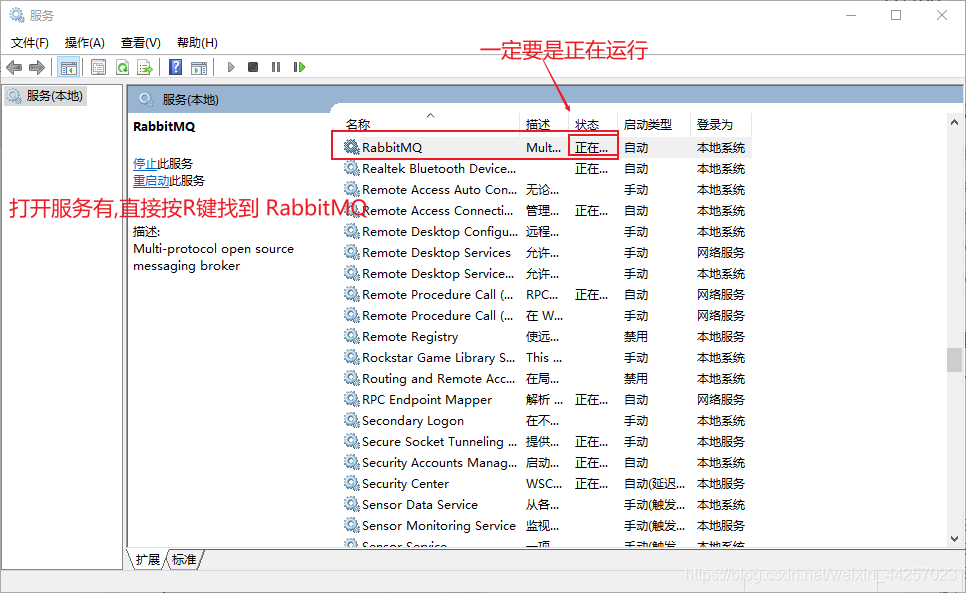Image resolution: width=966 pixels, height=593 pixels.
Task: Click the 重启动 service link
Action: [151, 180]
